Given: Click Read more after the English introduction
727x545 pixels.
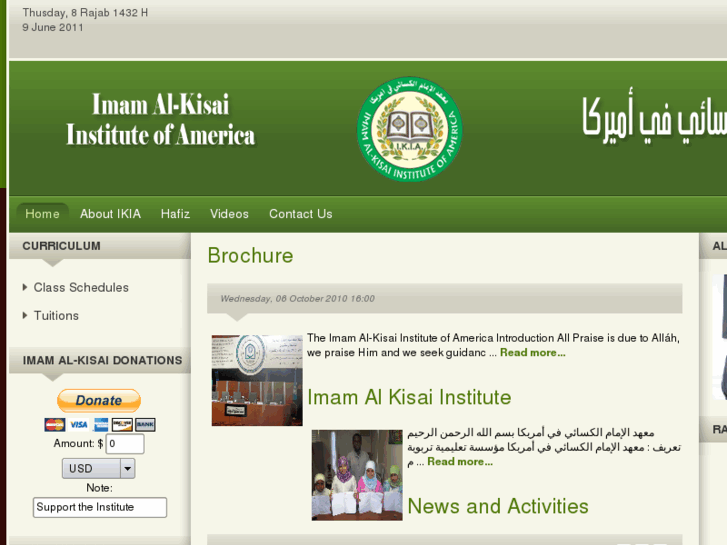Looking at the screenshot, I should [533, 353].
